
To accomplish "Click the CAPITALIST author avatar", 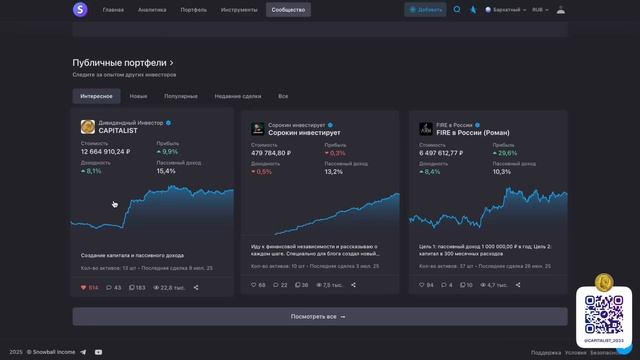I will [88, 127].
